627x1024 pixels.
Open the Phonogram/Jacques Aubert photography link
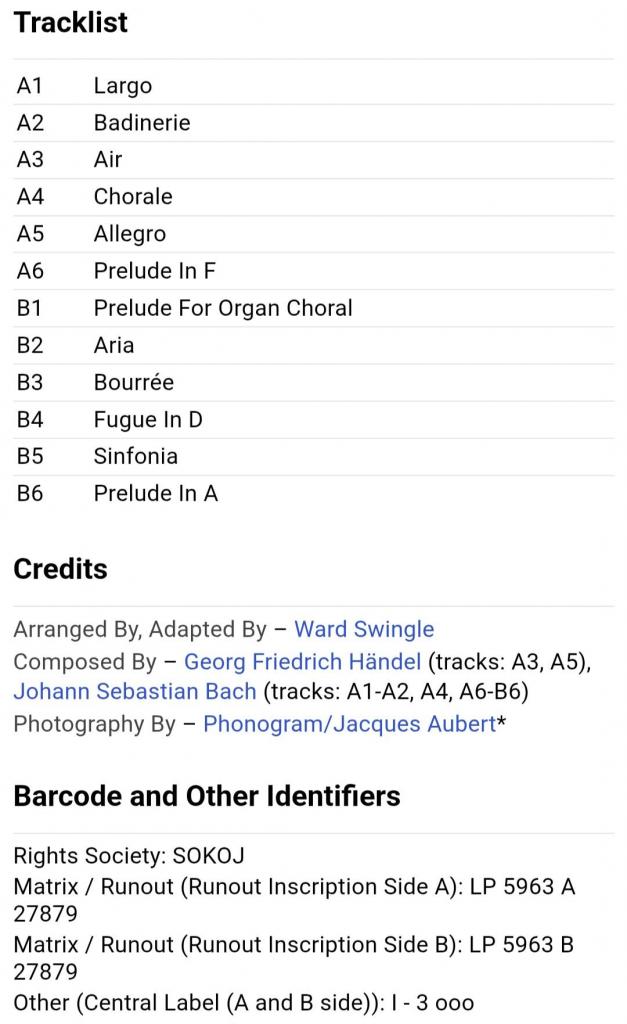[x=349, y=724]
